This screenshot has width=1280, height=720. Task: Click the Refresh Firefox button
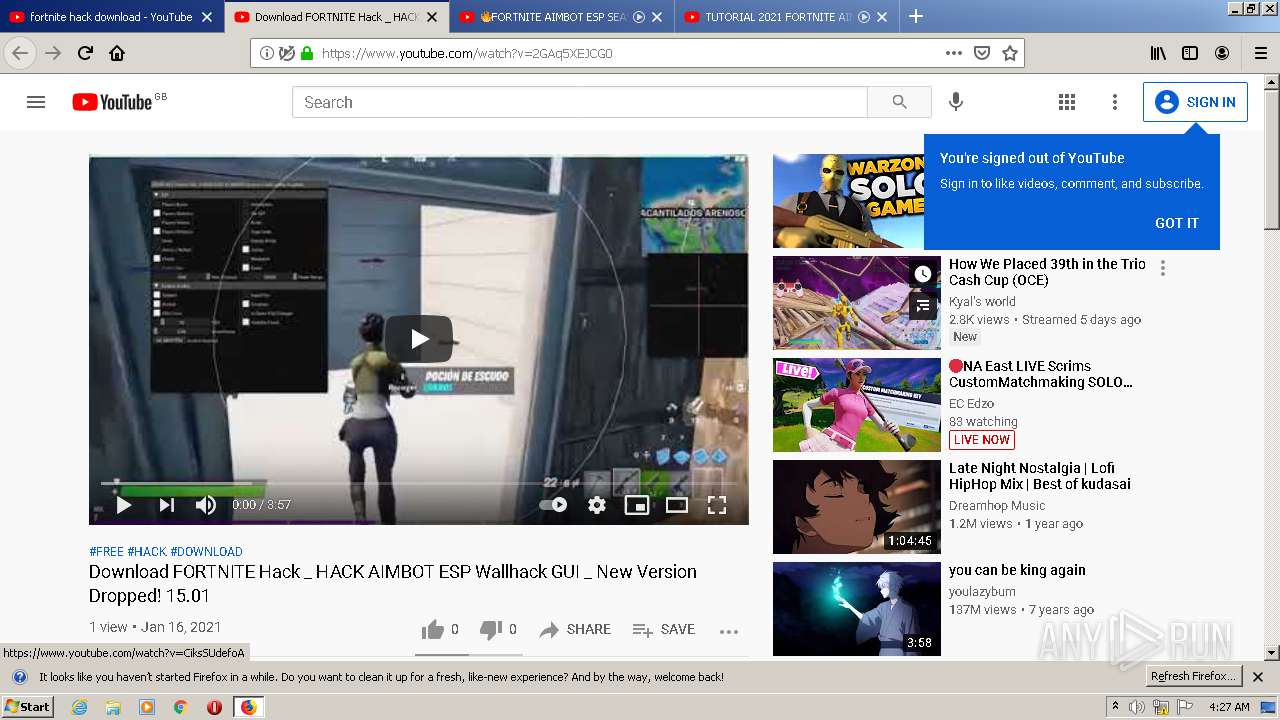pyautogui.click(x=1192, y=676)
